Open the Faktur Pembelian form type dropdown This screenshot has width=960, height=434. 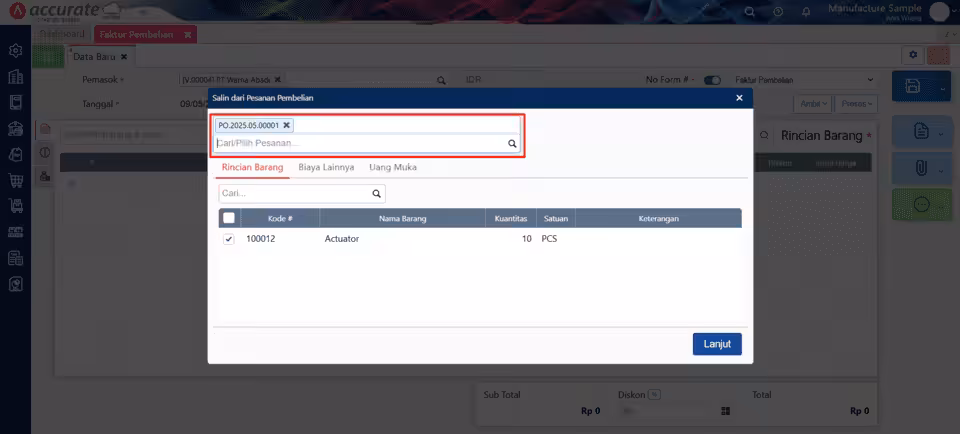click(x=804, y=80)
